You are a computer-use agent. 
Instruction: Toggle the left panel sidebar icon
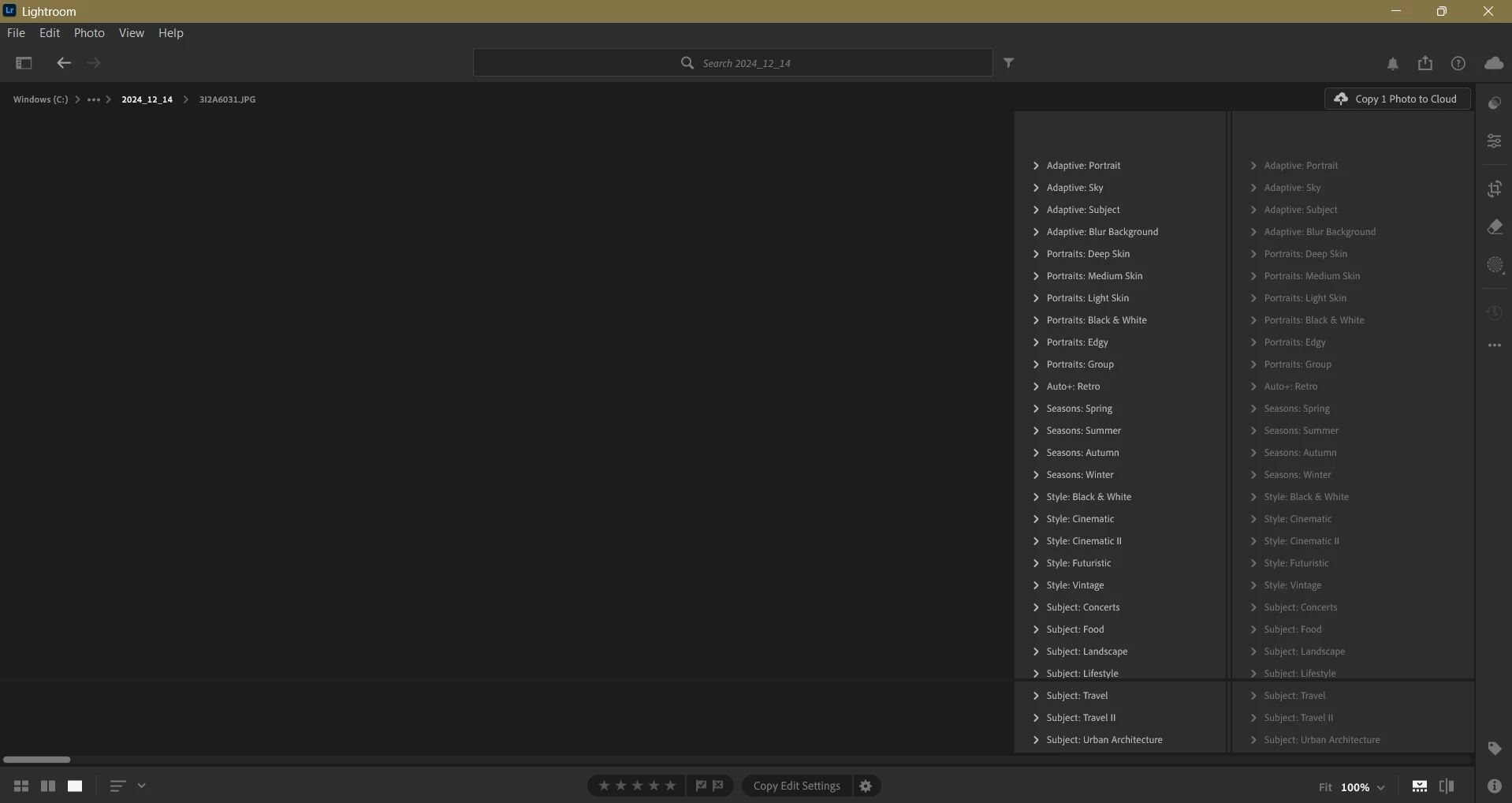tap(24, 63)
